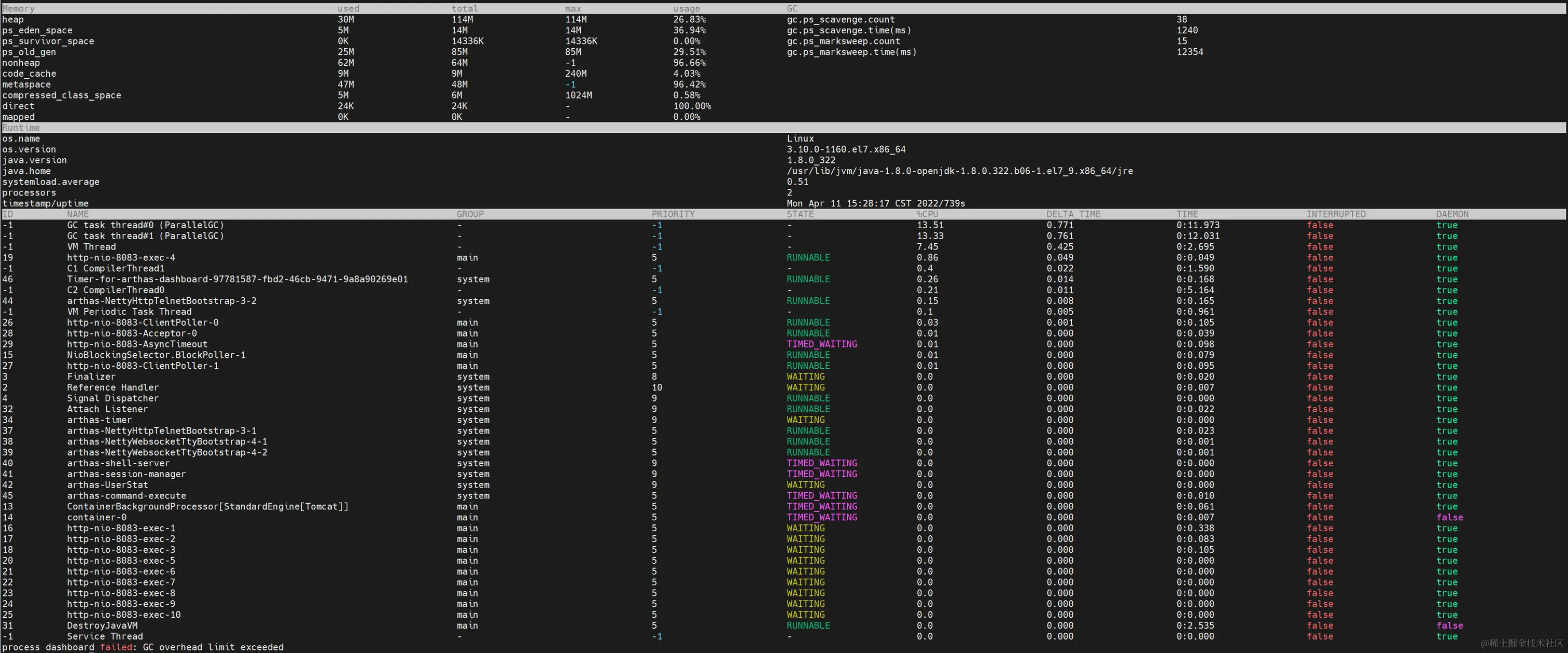Click the 'NAME' thread column header
Viewport: 1568px width, 653px height.
tap(78, 214)
